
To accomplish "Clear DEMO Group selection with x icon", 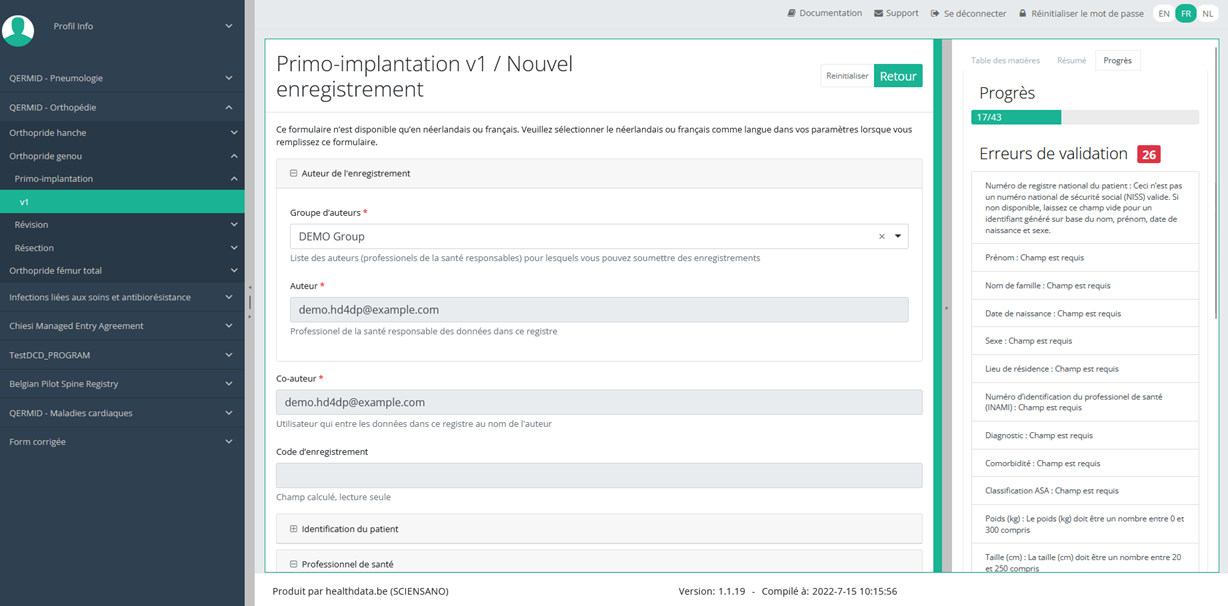I will tap(881, 237).
